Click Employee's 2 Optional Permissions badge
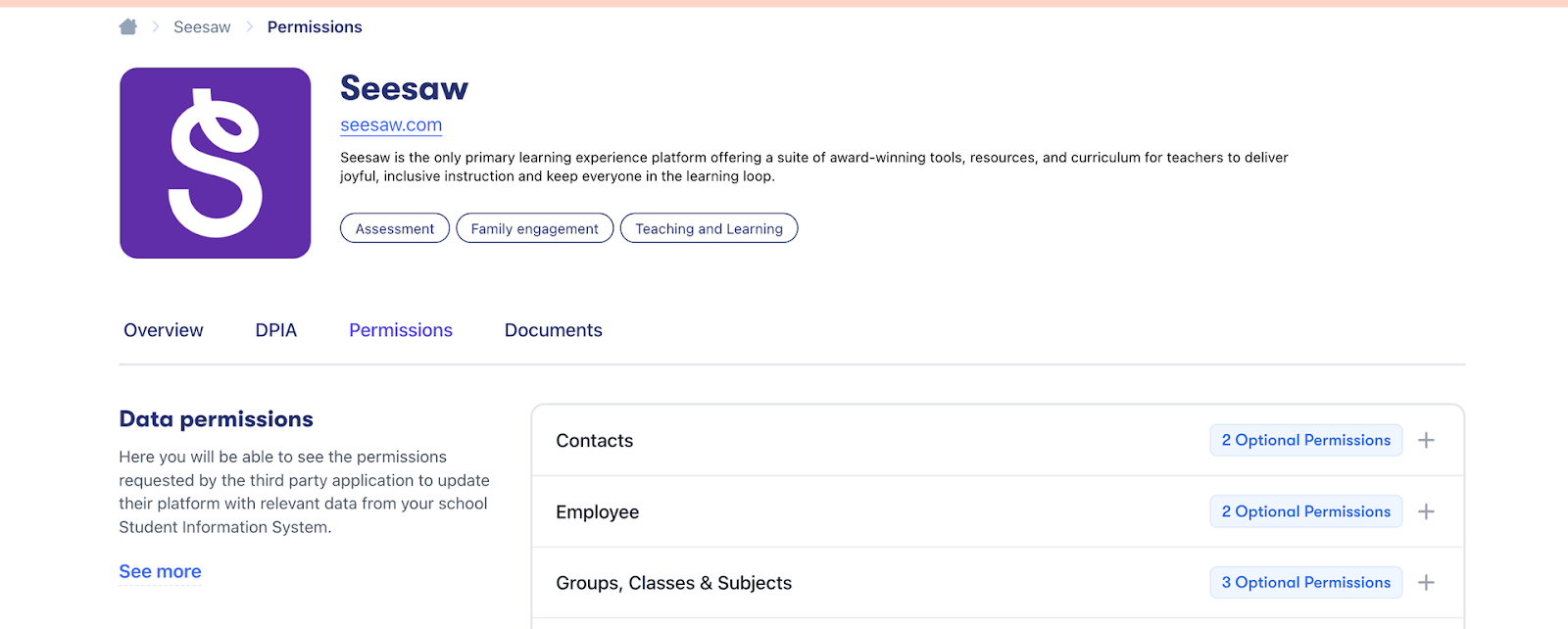The width and height of the screenshot is (1568, 629). [1305, 511]
